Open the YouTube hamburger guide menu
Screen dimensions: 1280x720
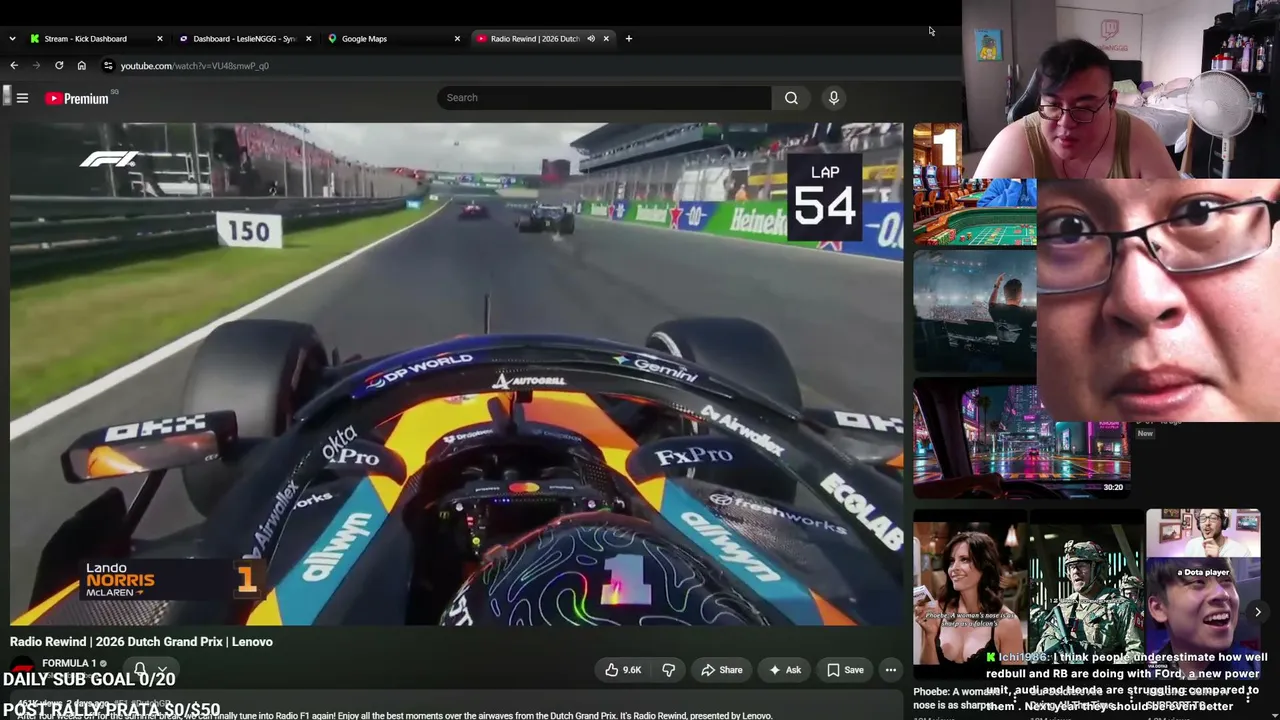(22, 98)
